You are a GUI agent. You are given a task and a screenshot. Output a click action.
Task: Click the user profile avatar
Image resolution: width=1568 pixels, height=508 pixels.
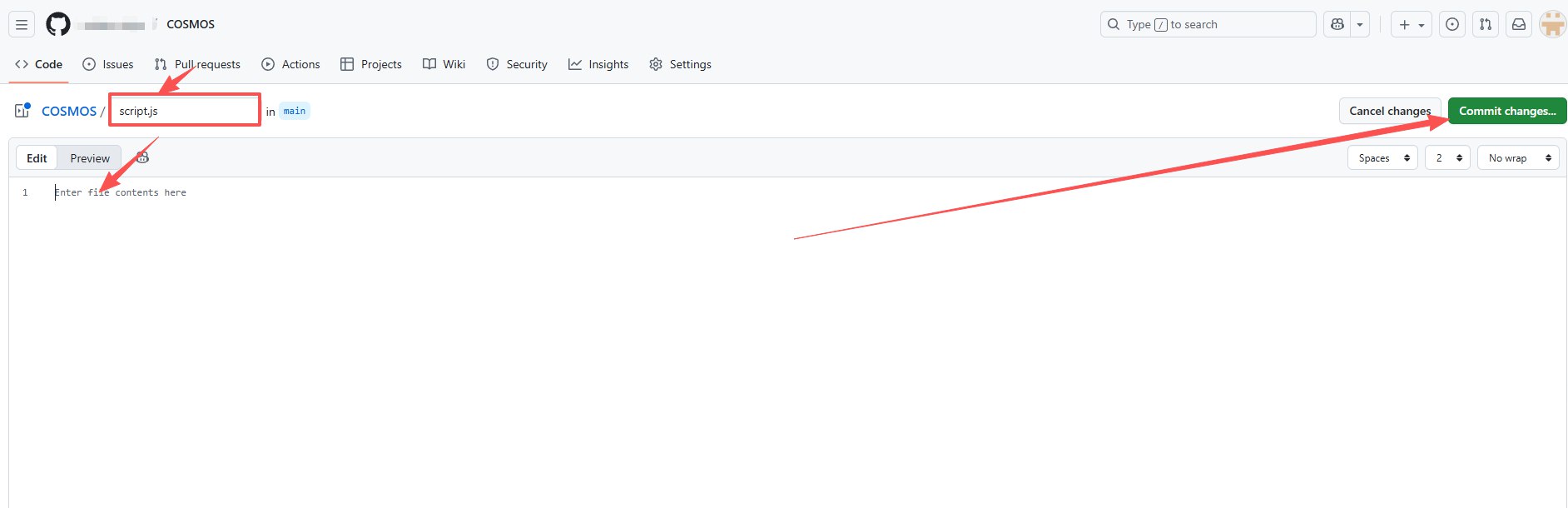click(1552, 24)
